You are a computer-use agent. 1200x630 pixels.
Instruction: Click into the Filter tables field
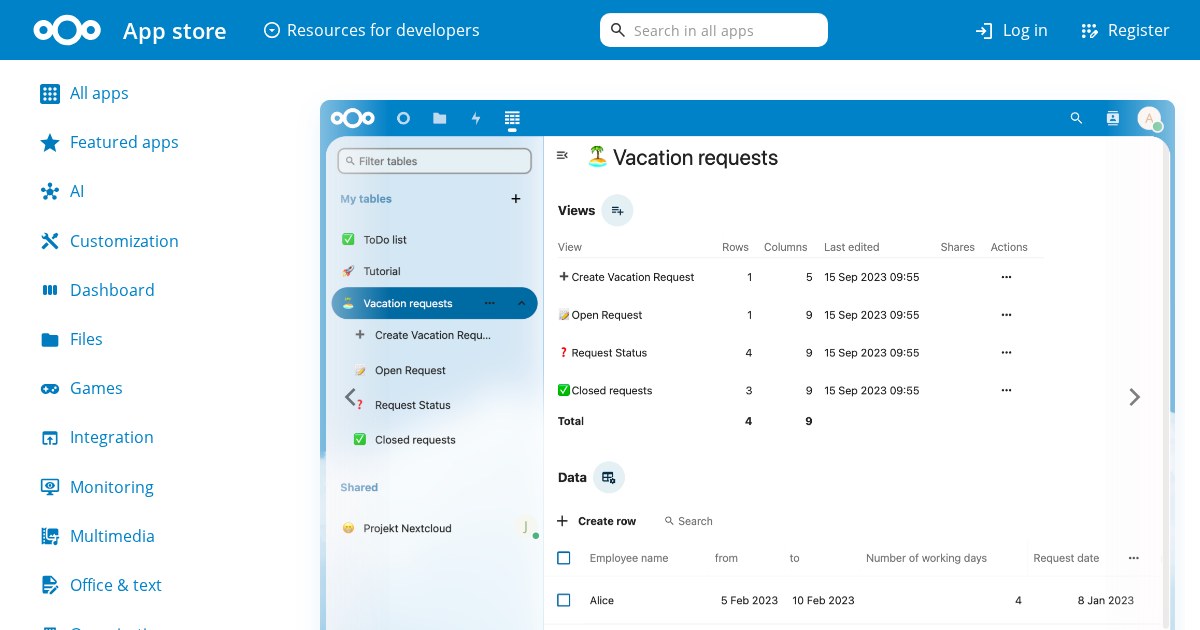tap(434, 161)
